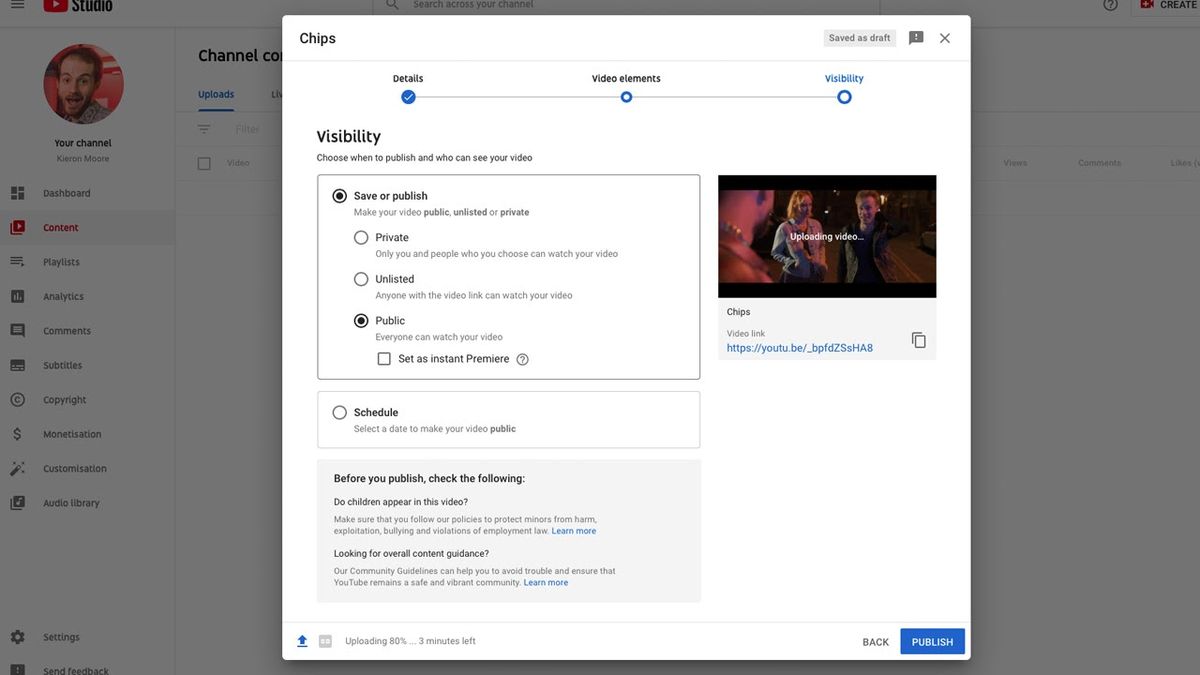
Task: Select the Monetisation sidebar icon
Action: [x=16, y=434]
